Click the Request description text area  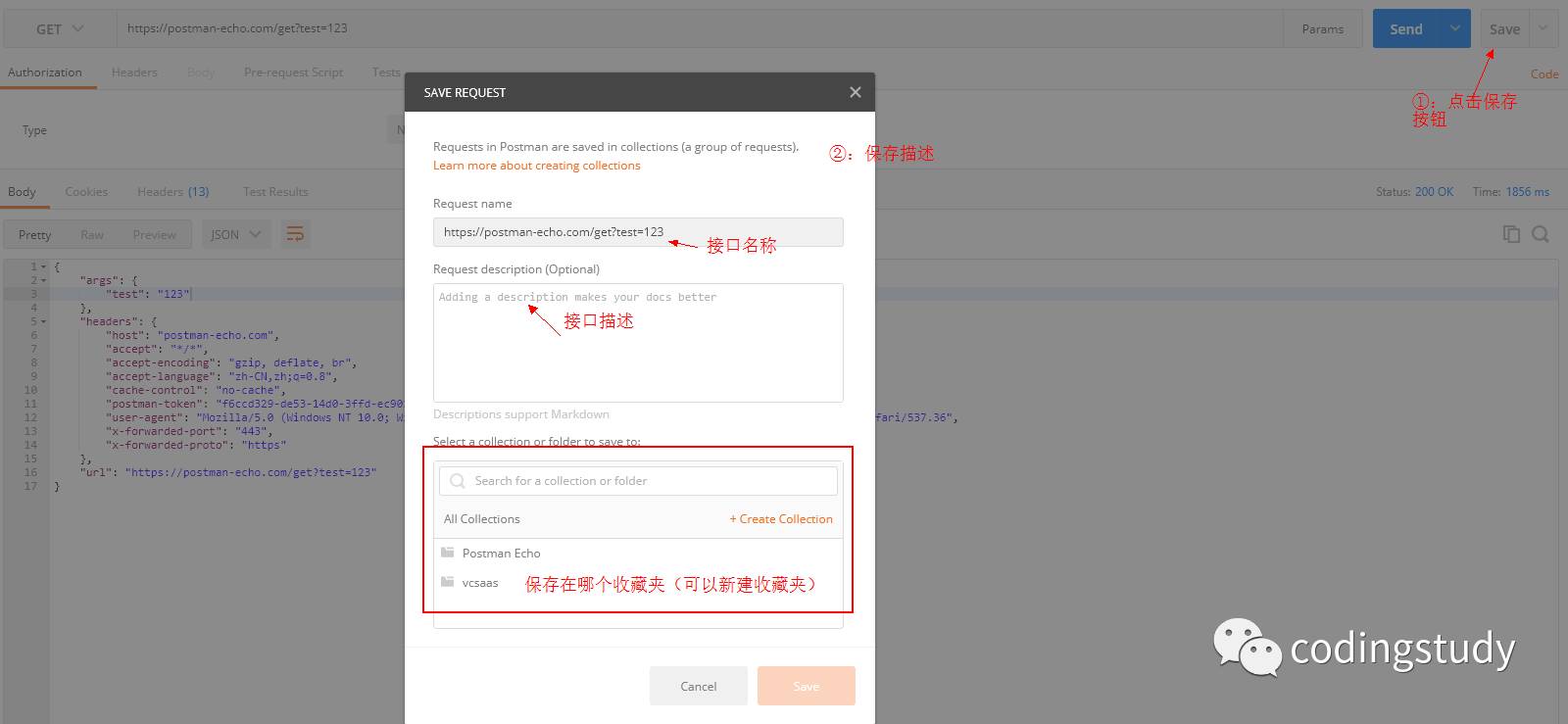(638, 343)
